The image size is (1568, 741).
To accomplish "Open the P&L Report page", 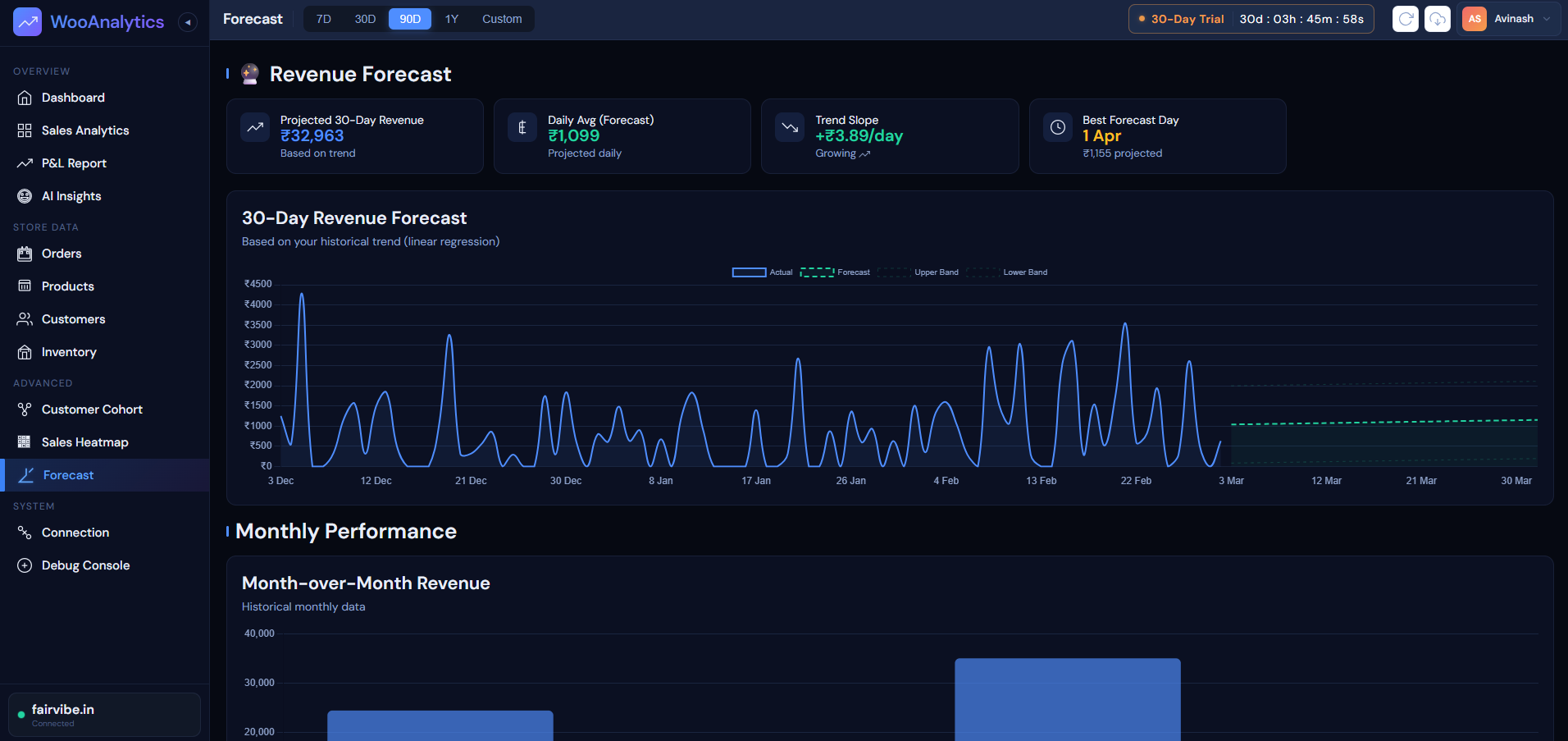I will pos(74,163).
